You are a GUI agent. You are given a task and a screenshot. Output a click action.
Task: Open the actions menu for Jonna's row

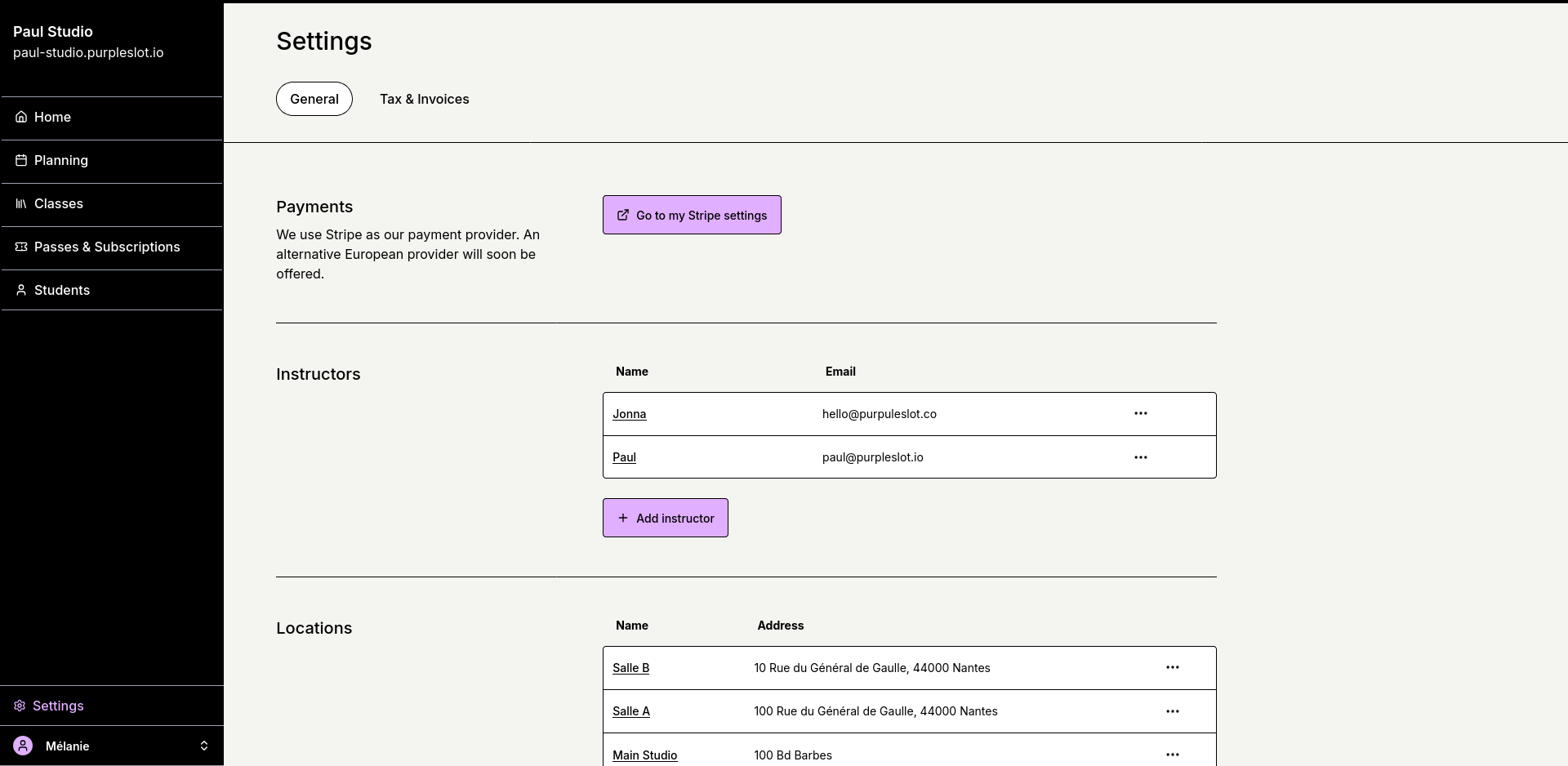1141,413
